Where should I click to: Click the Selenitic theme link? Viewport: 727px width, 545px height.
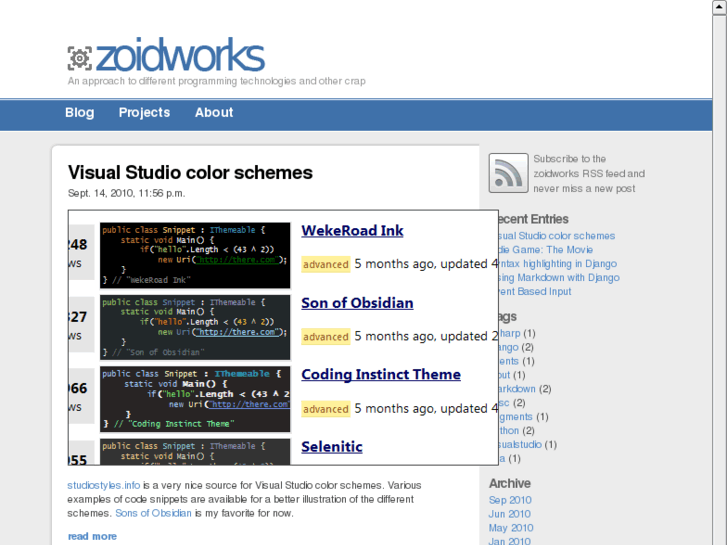point(332,447)
